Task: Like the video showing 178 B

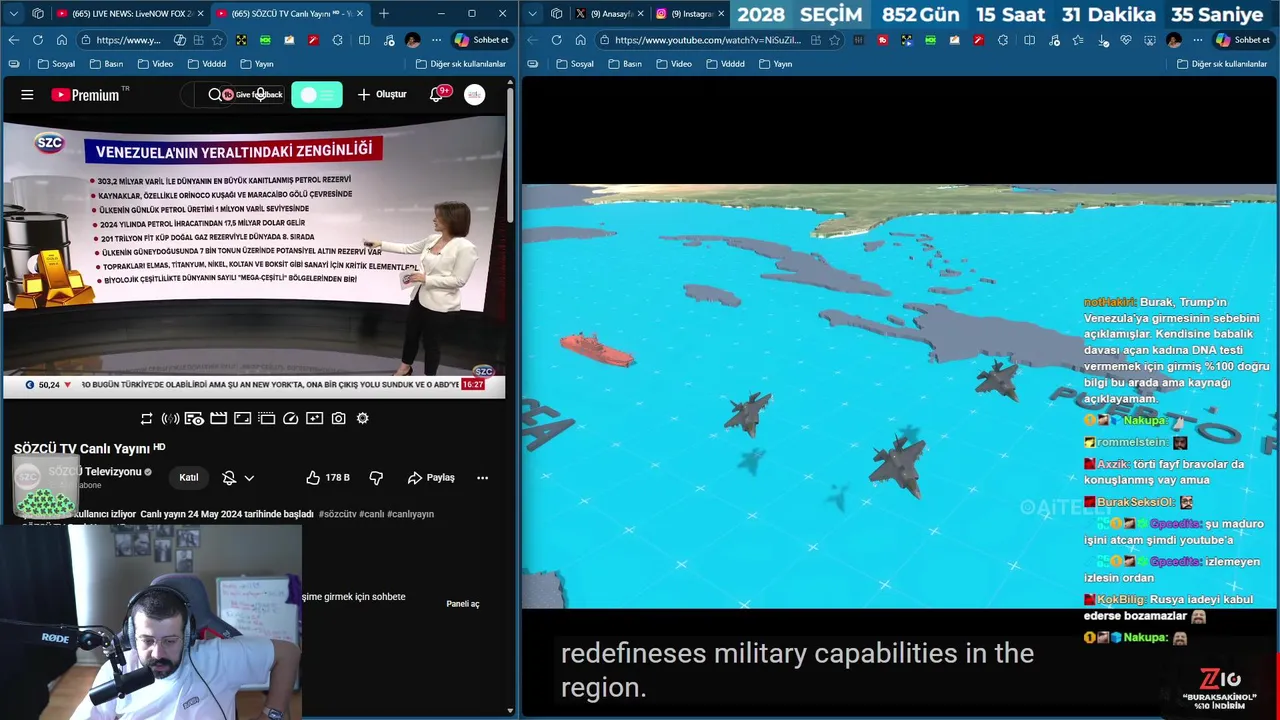Action: click(x=328, y=478)
